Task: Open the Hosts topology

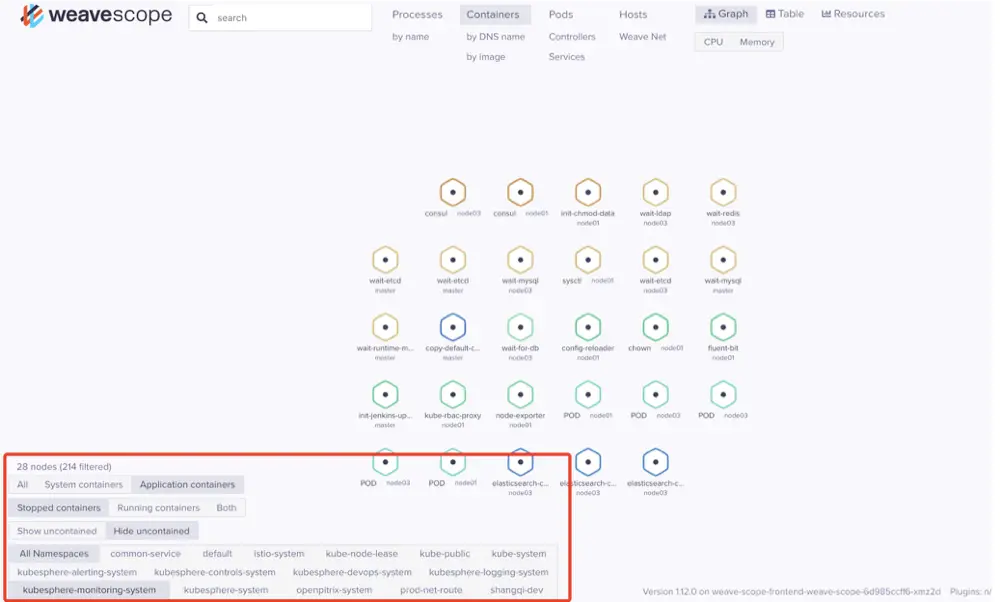Action: pyautogui.click(x=633, y=15)
